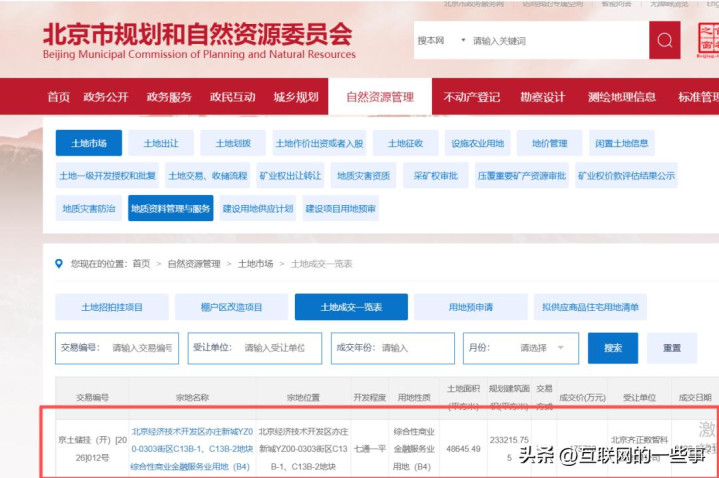This screenshot has width=719, height=478.
Task: Click the 成交年份 input box
Action: click(x=416, y=348)
